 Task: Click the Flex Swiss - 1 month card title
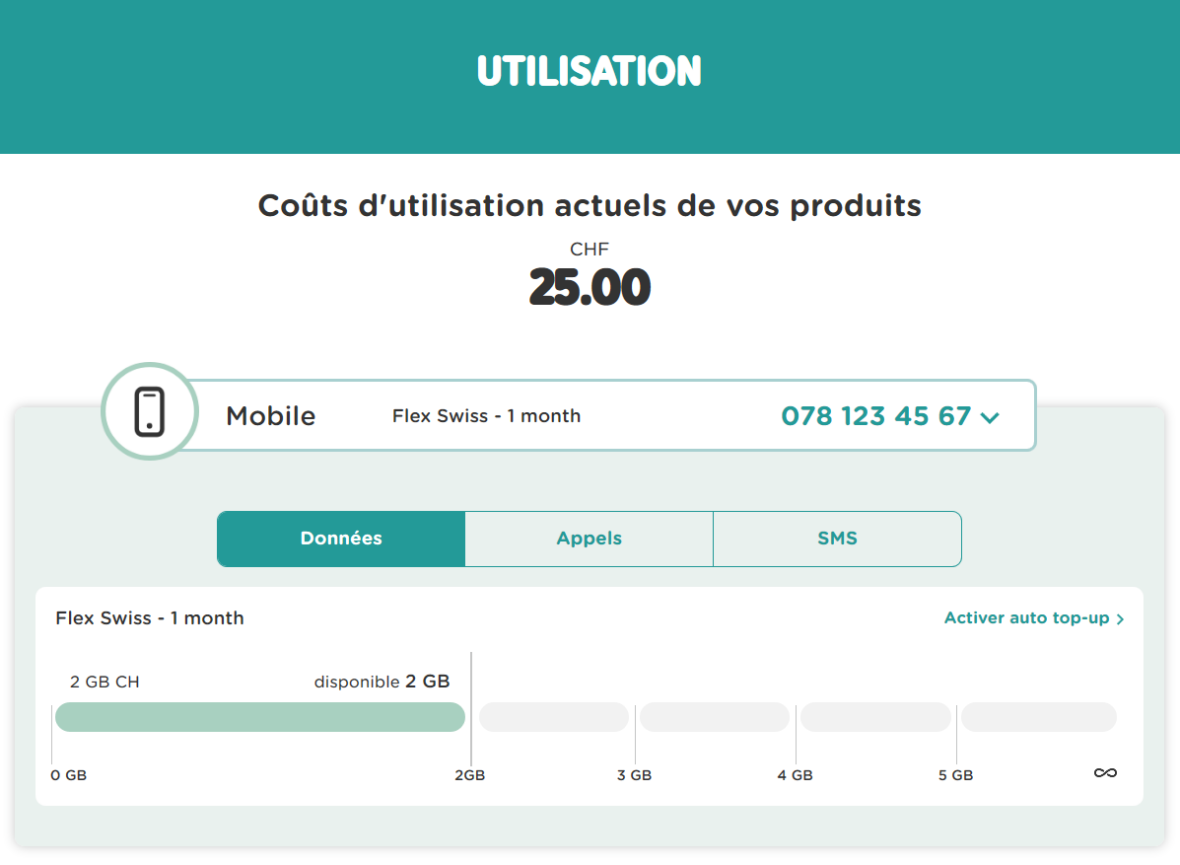(x=150, y=618)
